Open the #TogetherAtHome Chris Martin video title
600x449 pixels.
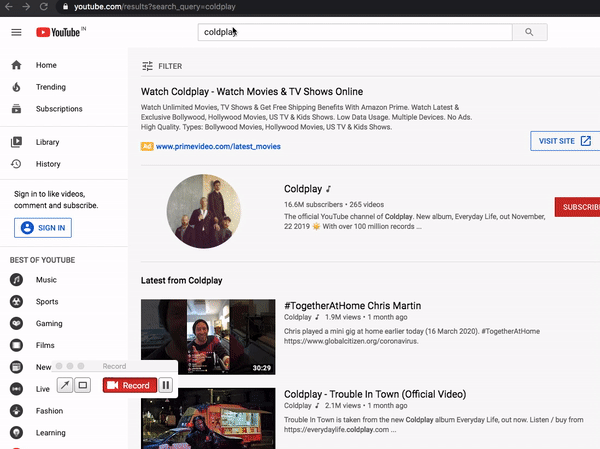pyautogui.click(x=352, y=305)
